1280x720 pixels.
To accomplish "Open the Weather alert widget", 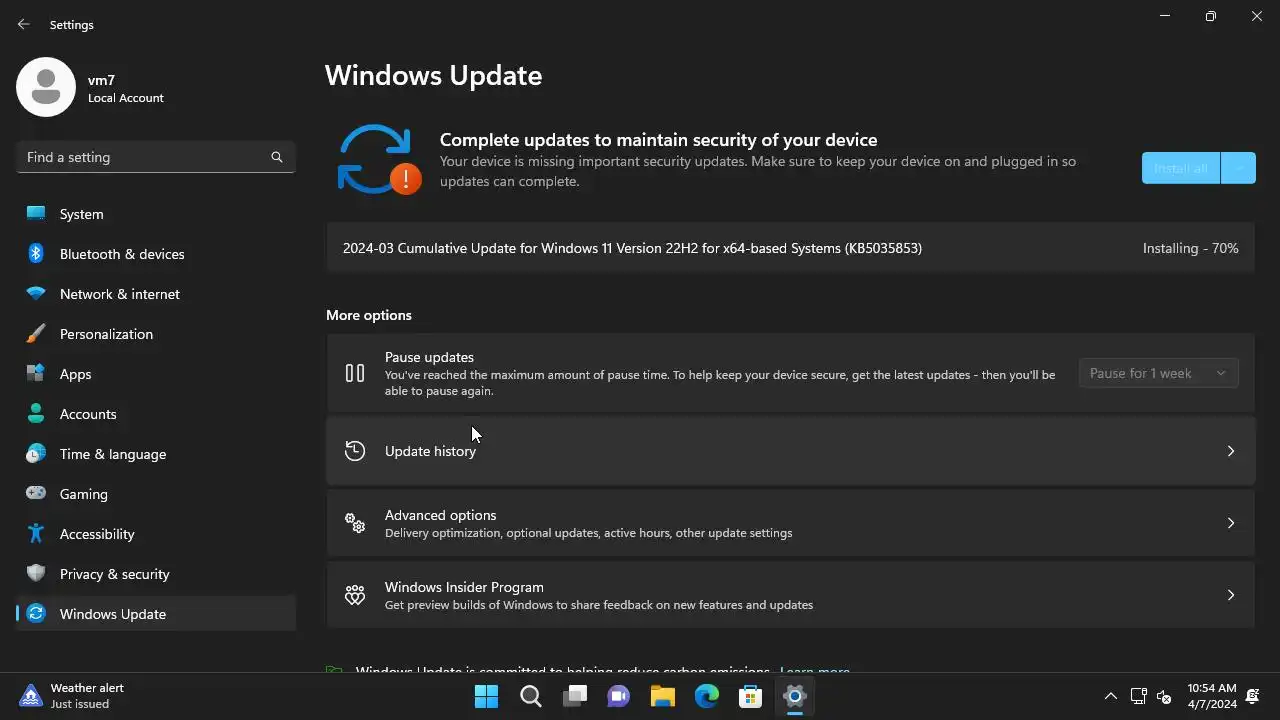I will pyautogui.click(x=73, y=696).
